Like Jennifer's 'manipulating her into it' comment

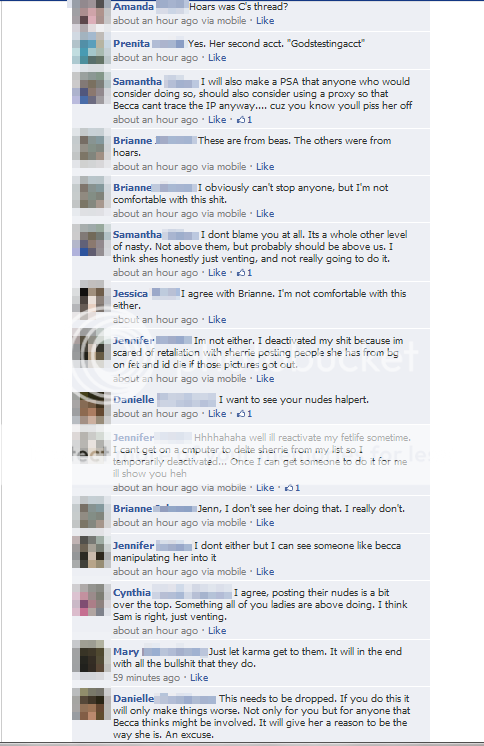pos(265,572)
